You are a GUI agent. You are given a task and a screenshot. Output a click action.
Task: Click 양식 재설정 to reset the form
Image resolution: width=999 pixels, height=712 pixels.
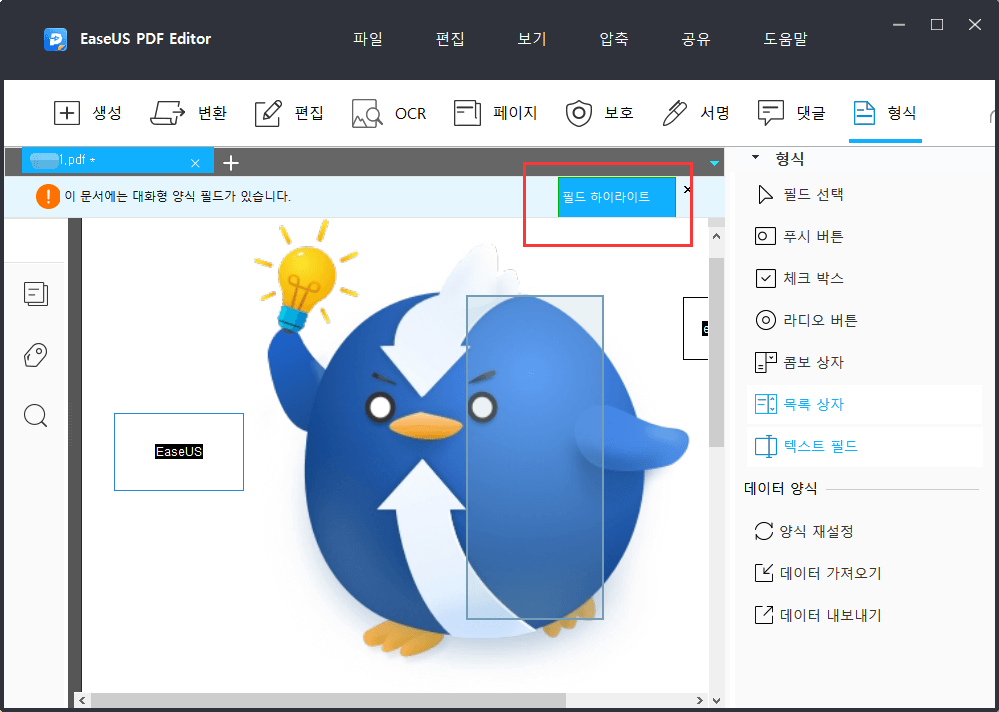pos(803,531)
